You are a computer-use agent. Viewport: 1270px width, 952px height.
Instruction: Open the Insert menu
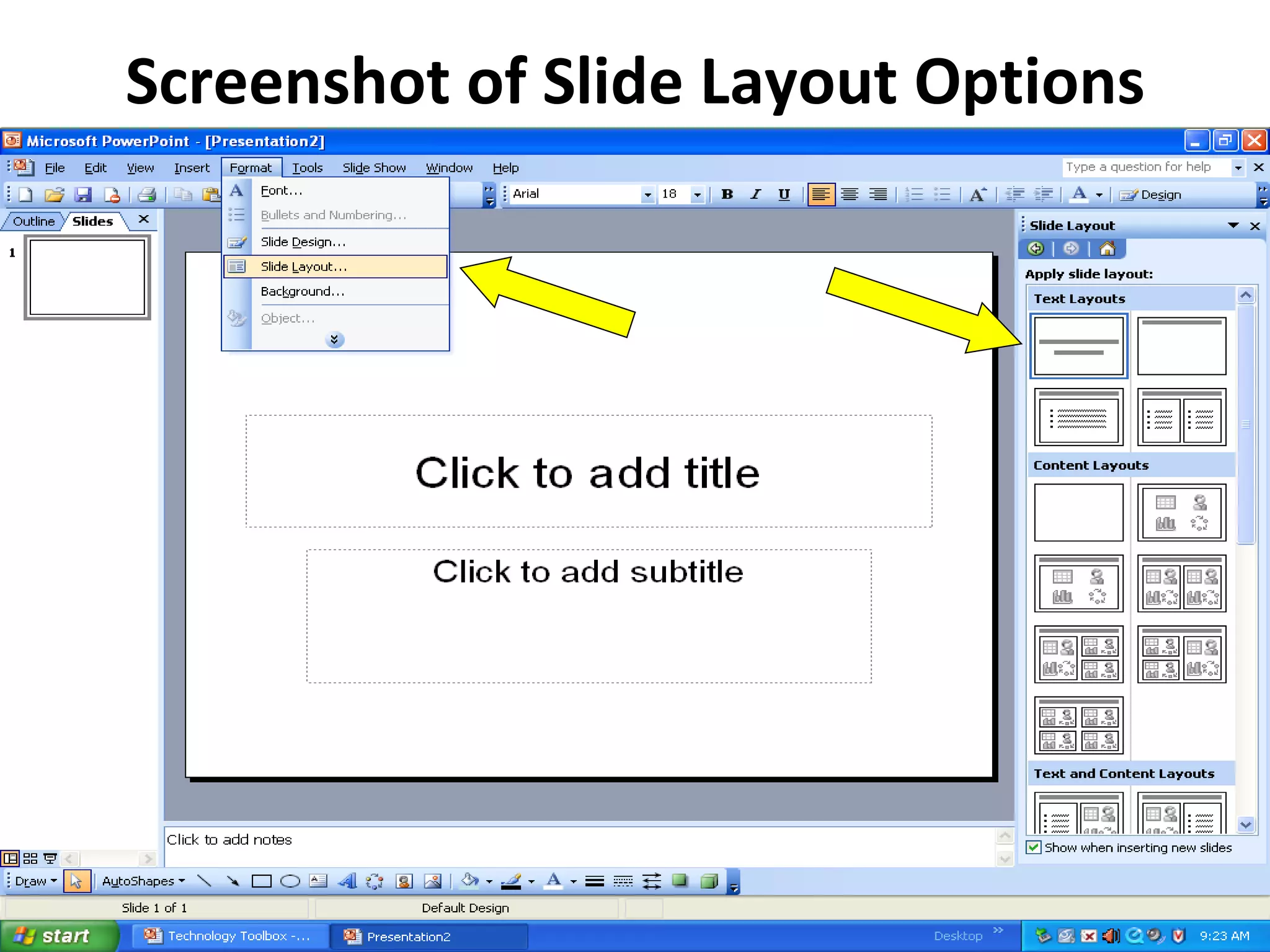192,167
